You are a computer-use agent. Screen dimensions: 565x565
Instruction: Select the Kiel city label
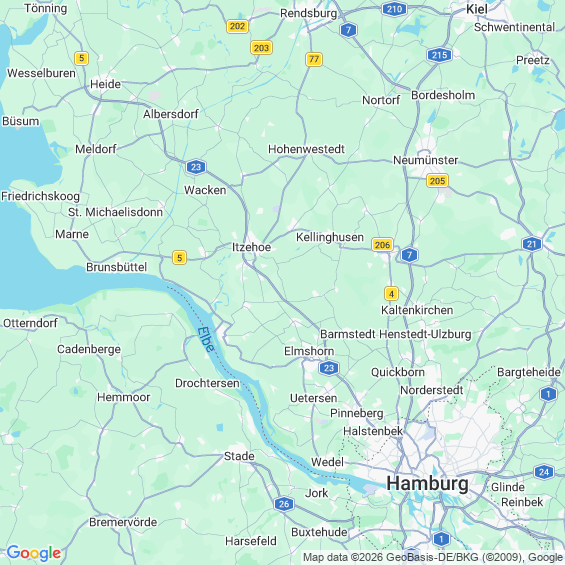(x=477, y=9)
